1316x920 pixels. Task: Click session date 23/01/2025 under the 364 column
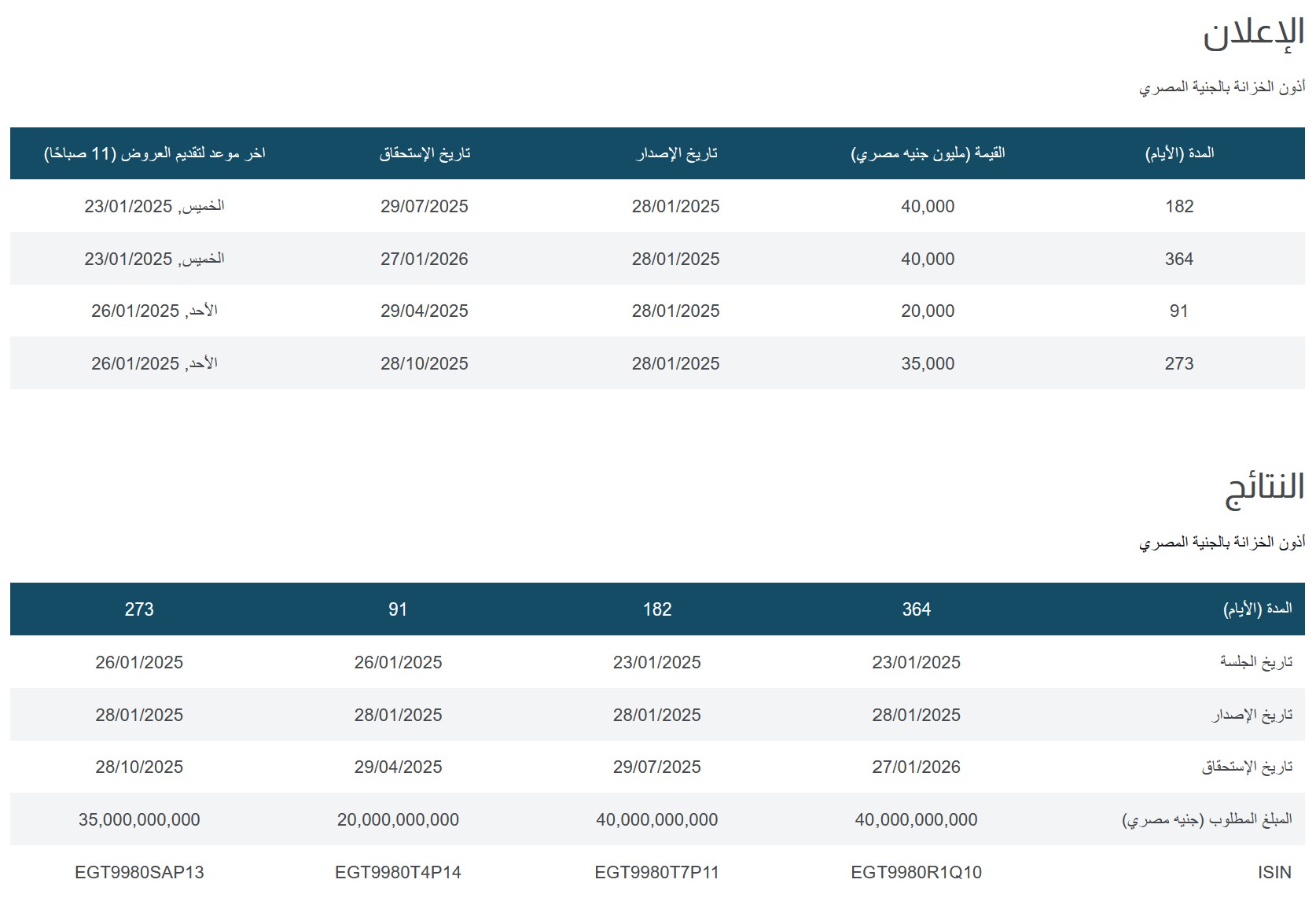[x=917, y=662]
